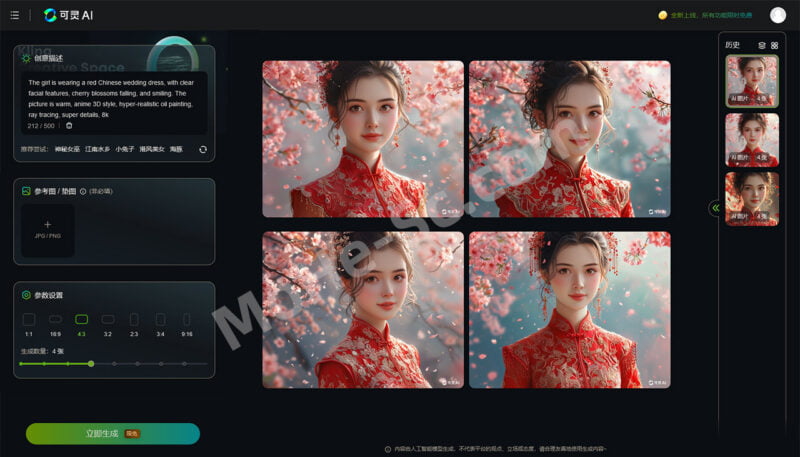Select the 16:9 aspect ratio
This screenshot has height=457, width=800.
point(55,324)
